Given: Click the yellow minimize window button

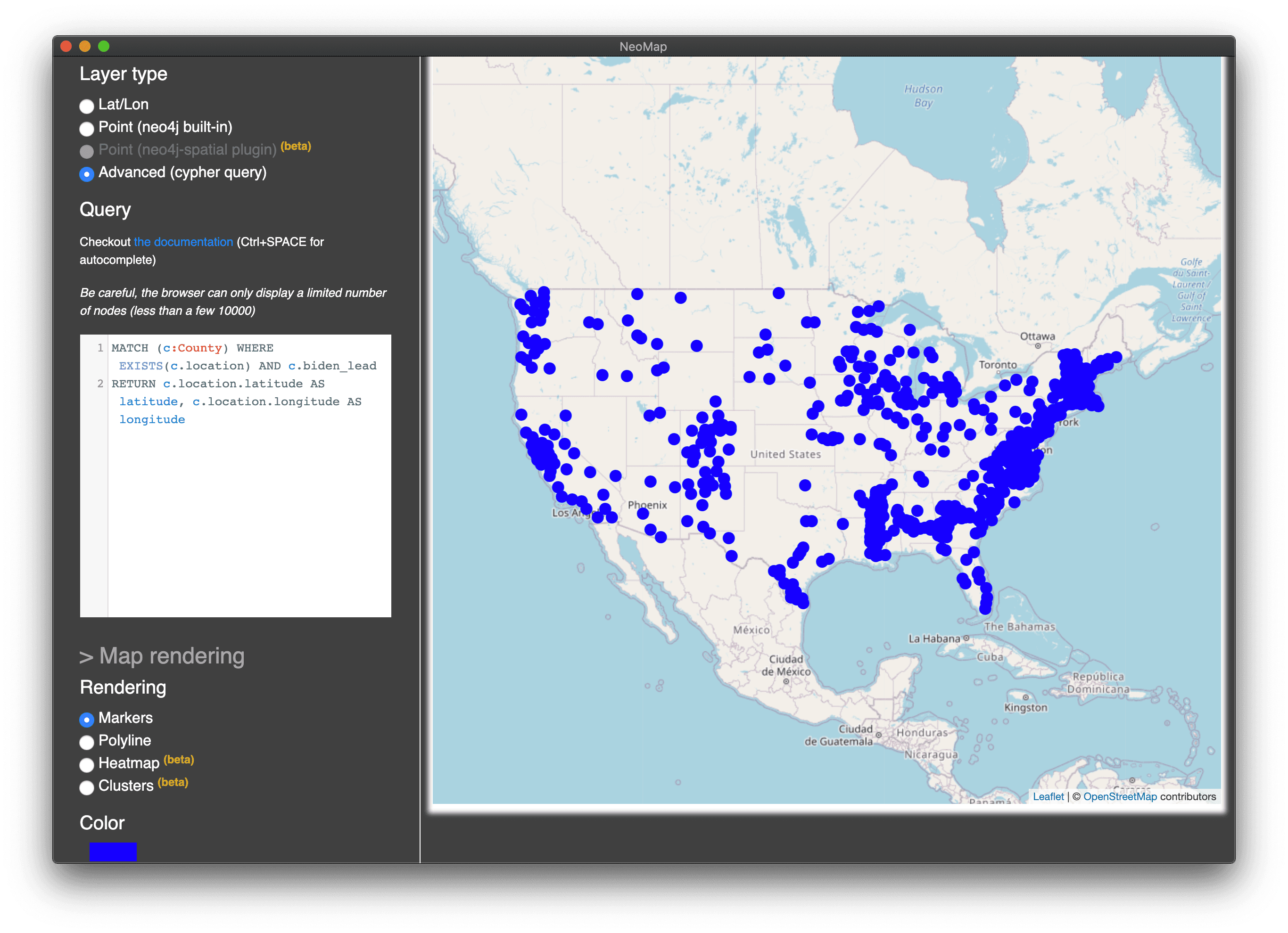Looking at the screenshot, I should 84,47.
